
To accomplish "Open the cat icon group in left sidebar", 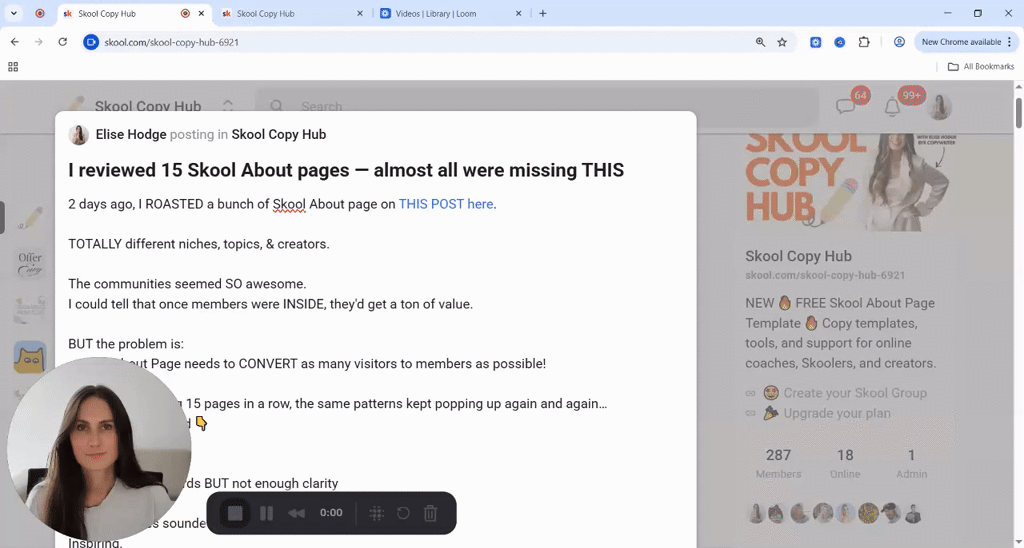I will [x=30, y=357].
